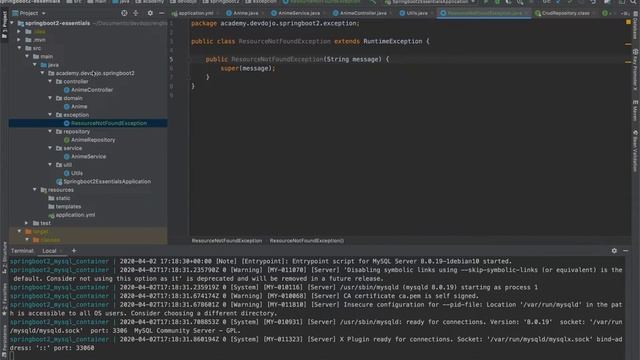The width and height of the screenshot is (640, 360).
Task: Select Utils class in the project tree
Action: coord(77,173)
